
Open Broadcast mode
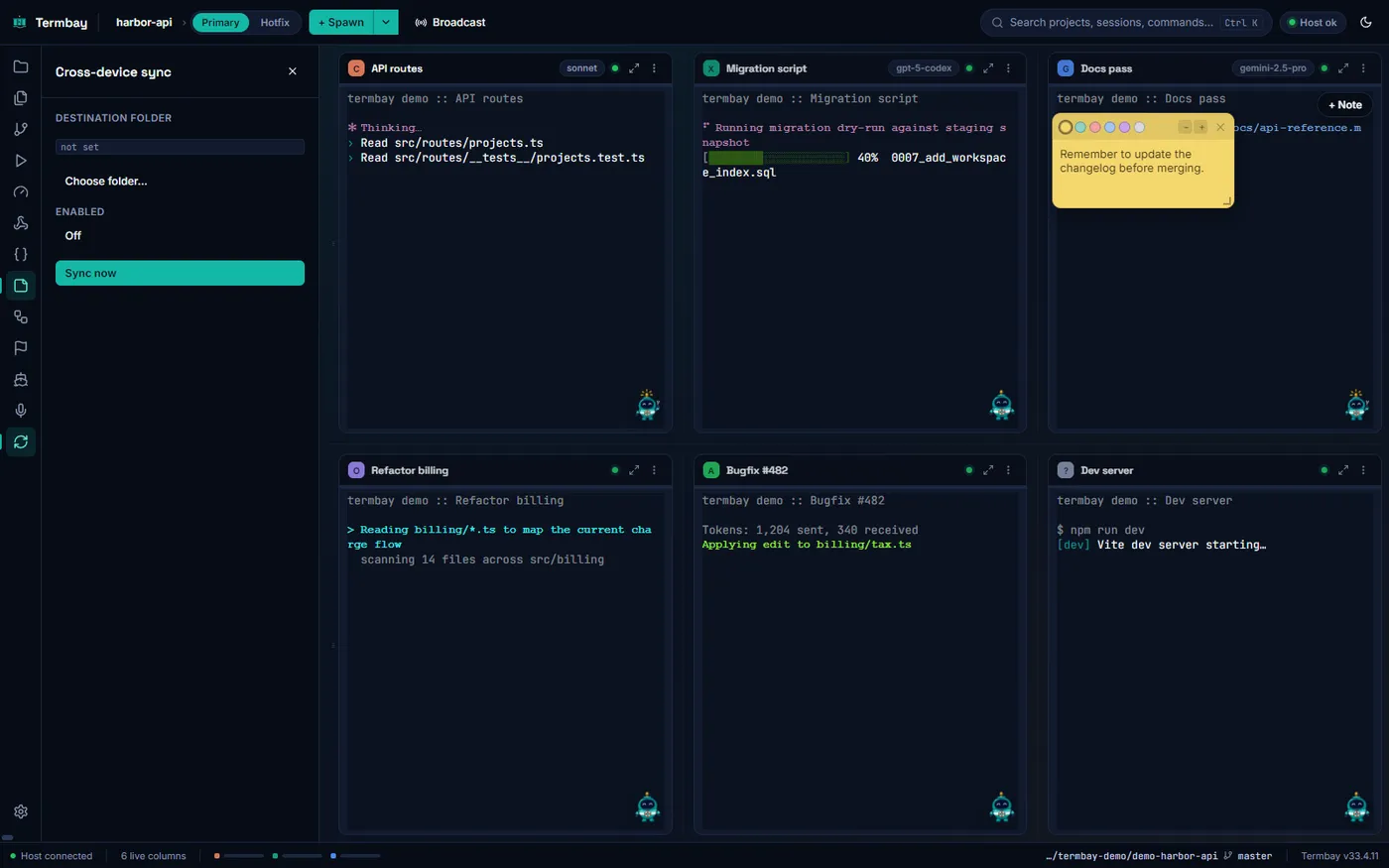tap(449, 22)
